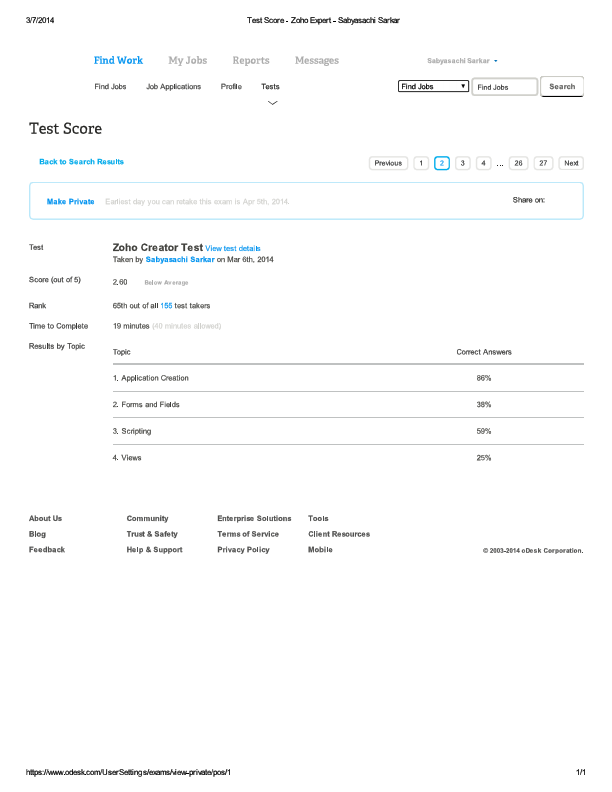Open the My Jobs tab

(x=188, y=61)
